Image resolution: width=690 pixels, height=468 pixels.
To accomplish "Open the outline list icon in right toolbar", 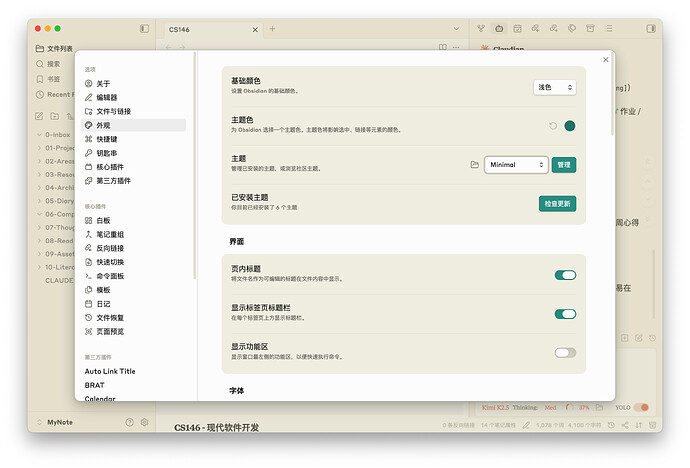I will click(609, 29).
